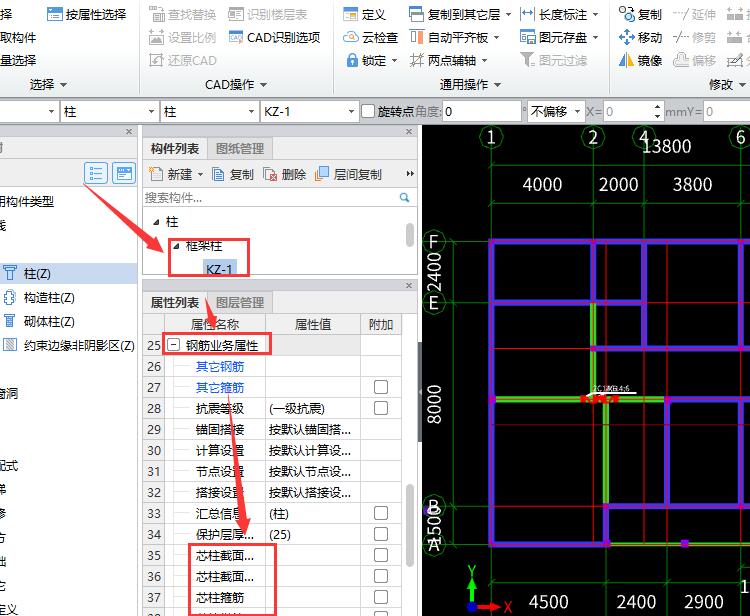Toggle 附加 checkbox for 抗震等级
Screen dimensions: 750x616
coord(381,408)
